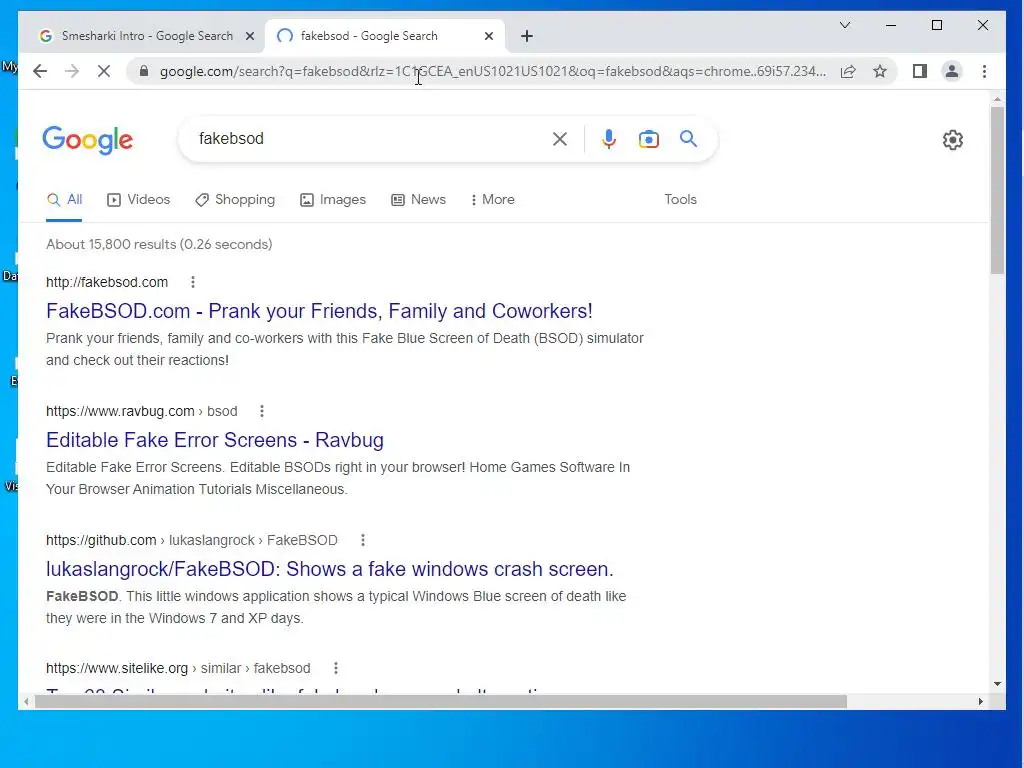Screen dimensions: 1024x768
Task: Click sitelike.org › similar › fakebsod breadcrumb
Action: 178,668
